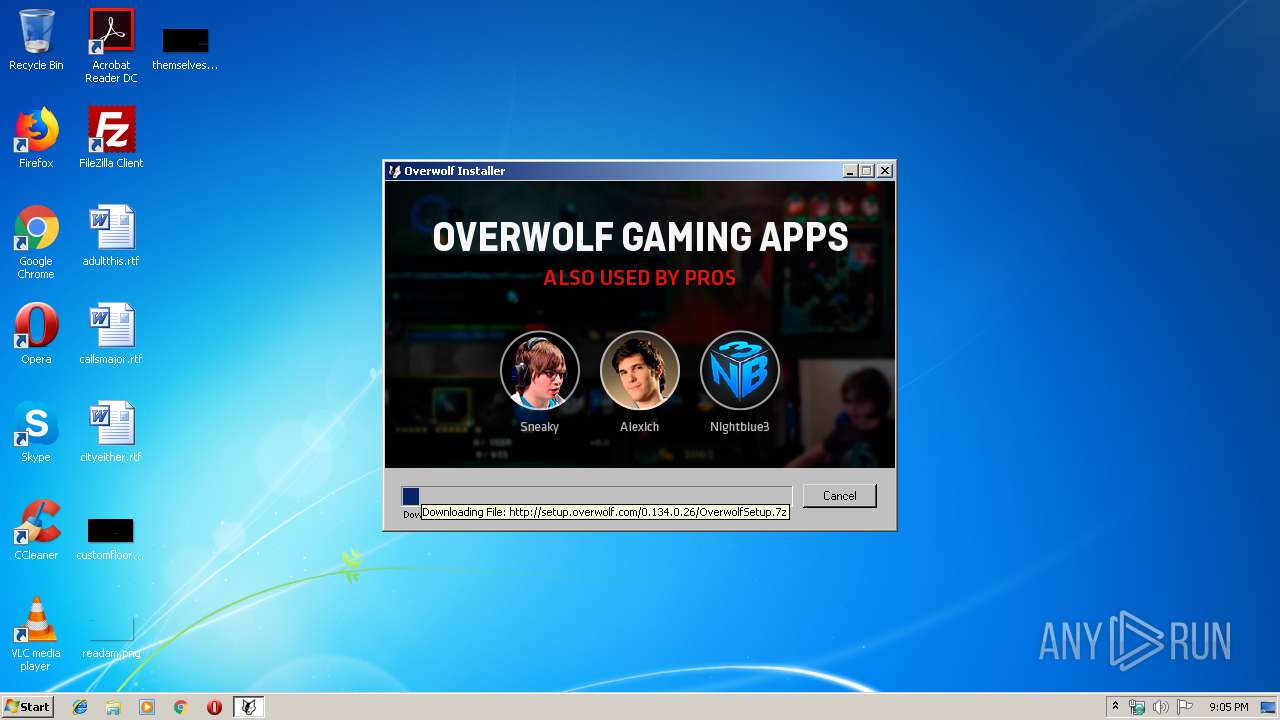
Task: Select the themselves desktop file
Action: pyautogui.click(x=185, y=48)
